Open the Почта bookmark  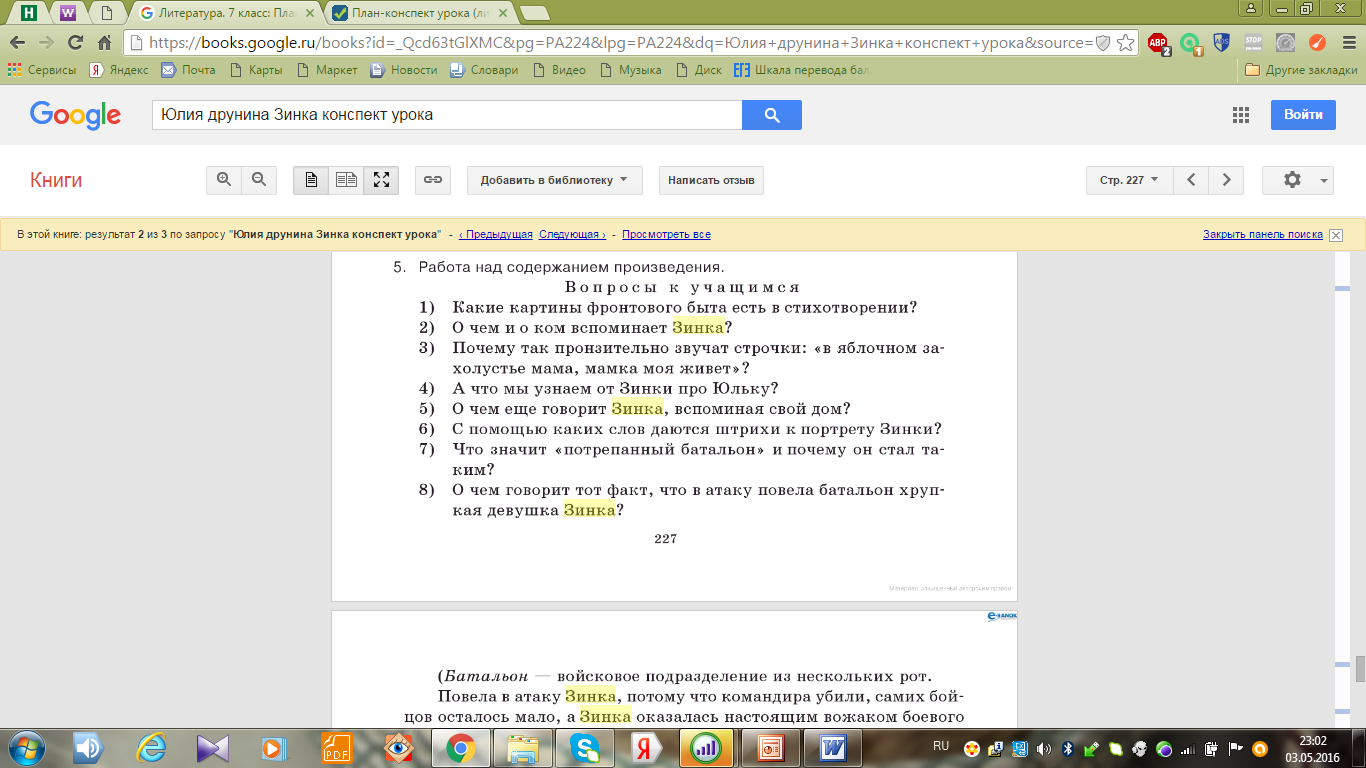[188, 70]
